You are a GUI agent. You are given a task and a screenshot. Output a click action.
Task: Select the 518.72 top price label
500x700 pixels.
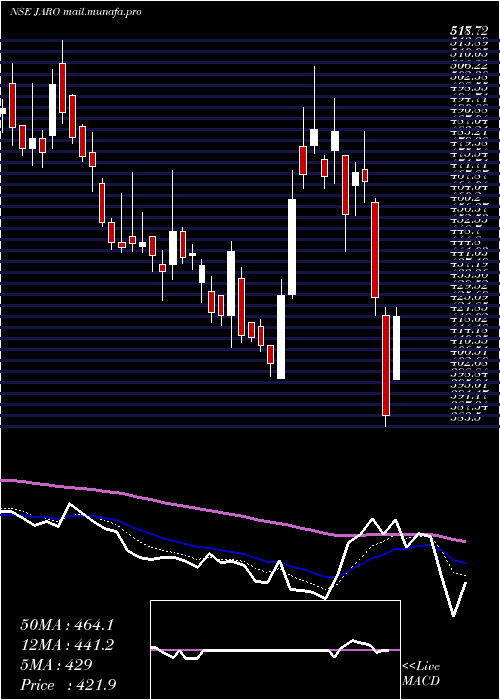(x=468, y=30)
